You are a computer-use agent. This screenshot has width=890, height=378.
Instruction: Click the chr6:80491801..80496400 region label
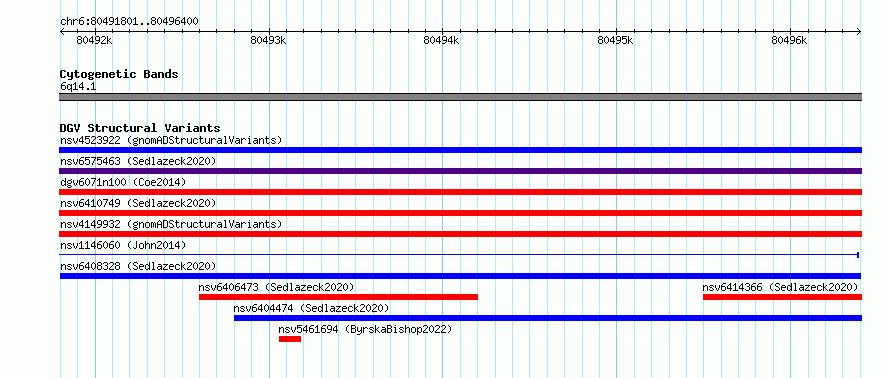pos(129,21)
